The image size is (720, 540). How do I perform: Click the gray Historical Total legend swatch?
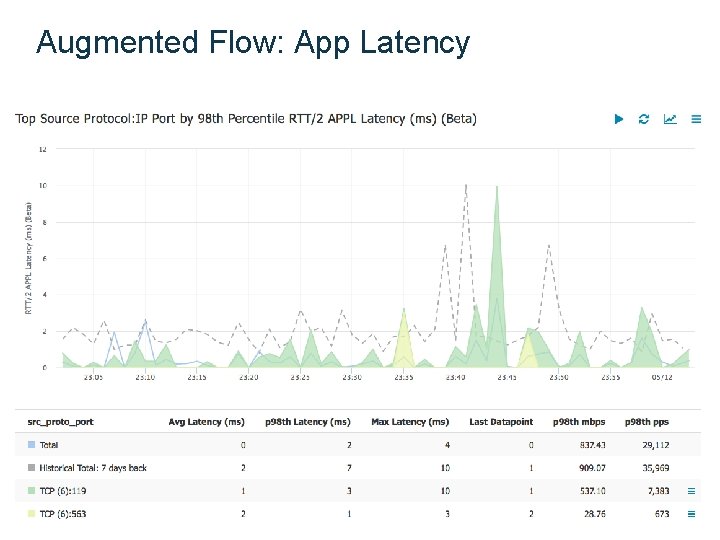pyautogui.click(x=31, y=468)
